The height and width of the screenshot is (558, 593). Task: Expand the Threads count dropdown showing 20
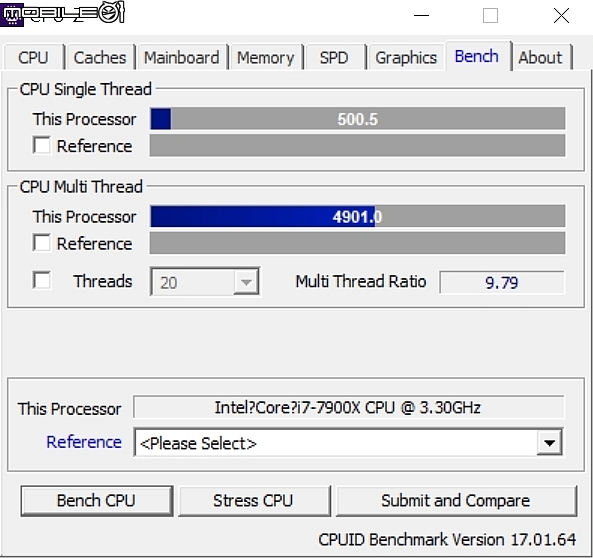(205, 281)
